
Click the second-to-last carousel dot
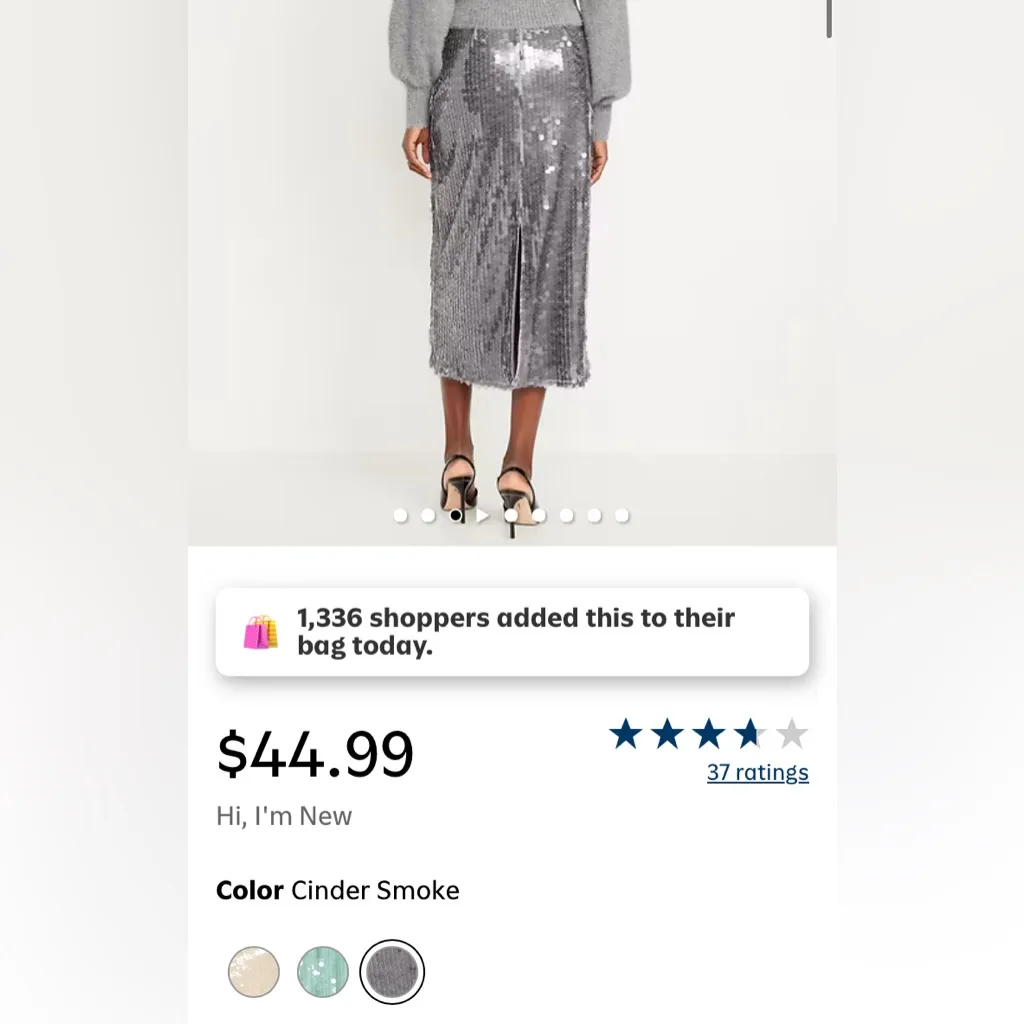click(x=594, y=516)
